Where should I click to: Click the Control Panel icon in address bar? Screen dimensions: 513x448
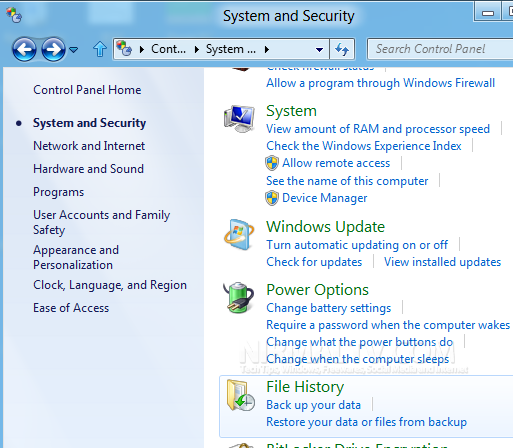[x=124, y=49]
